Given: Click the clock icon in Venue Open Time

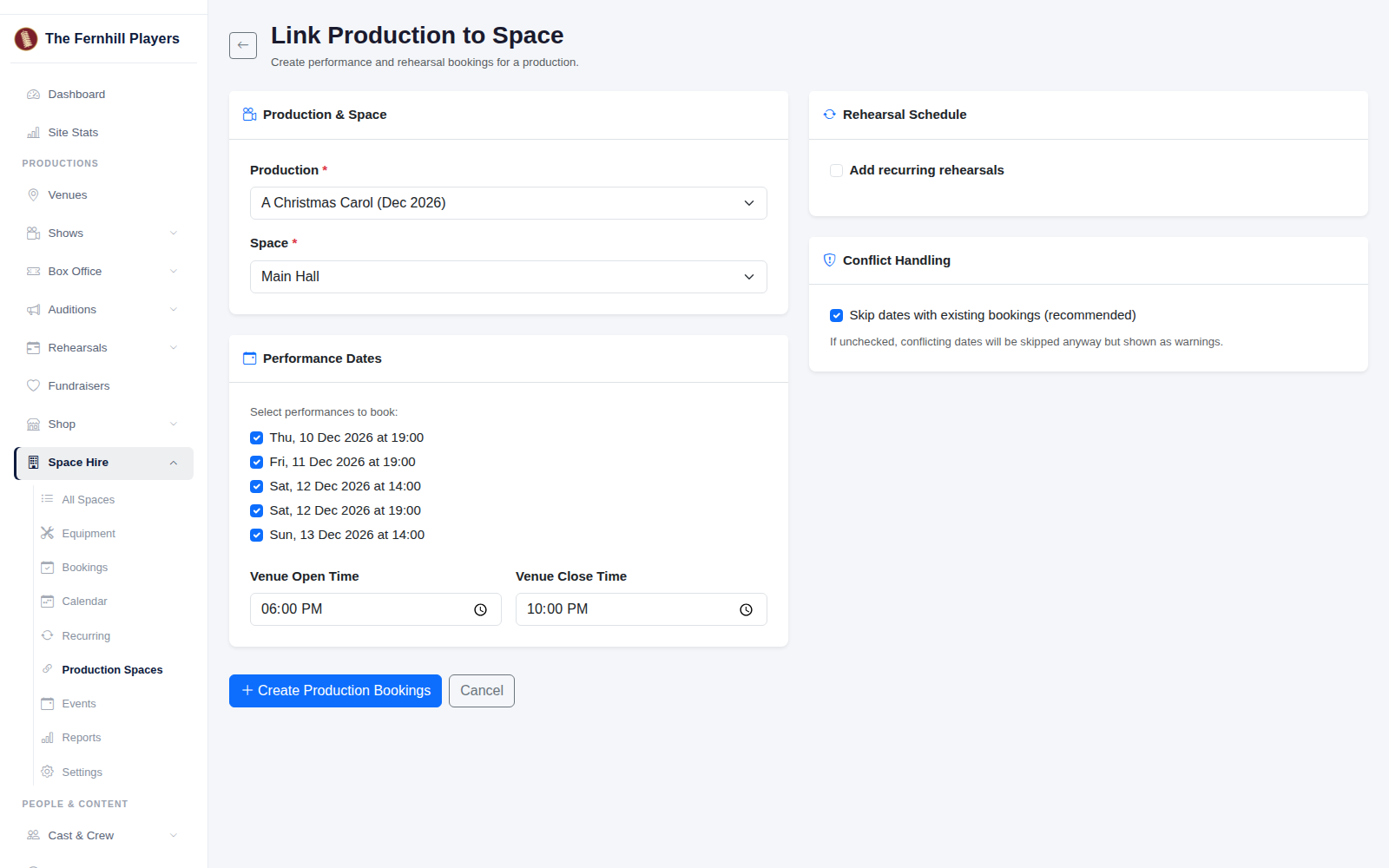Looking at the screenshot, I should (x=480, y=609).
